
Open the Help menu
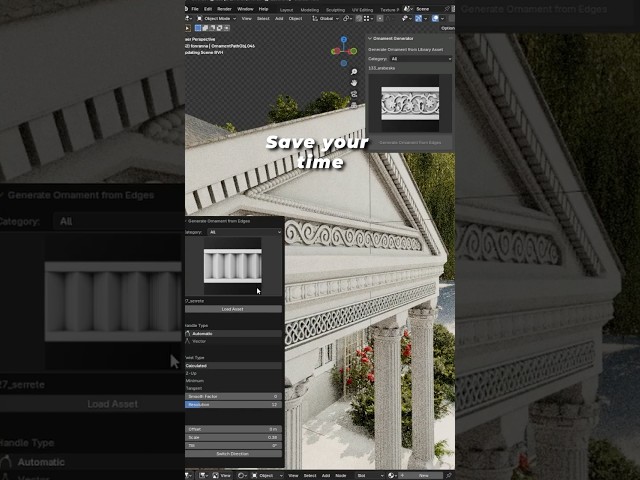(263, 9)
